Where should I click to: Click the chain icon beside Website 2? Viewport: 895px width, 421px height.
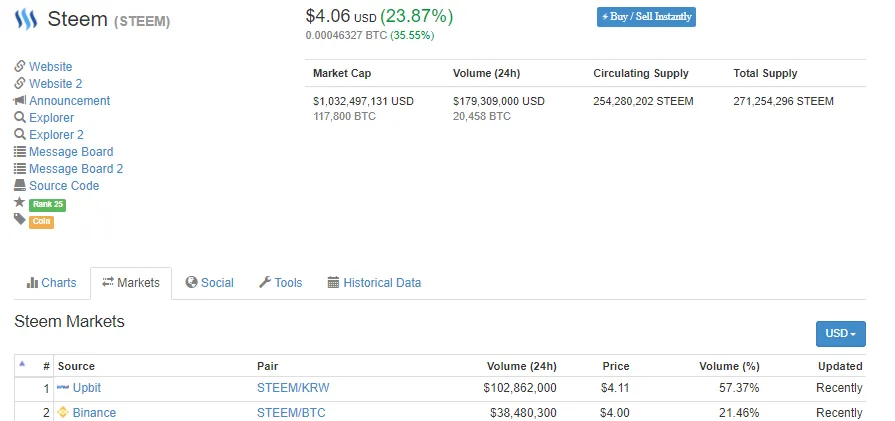tap(20, 83)
